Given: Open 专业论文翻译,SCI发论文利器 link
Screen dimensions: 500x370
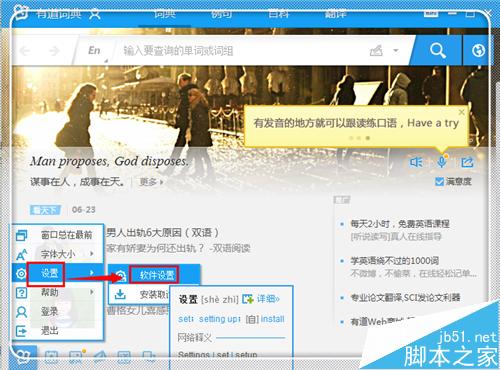Looking at the screenshot, I should coord(405,297).
